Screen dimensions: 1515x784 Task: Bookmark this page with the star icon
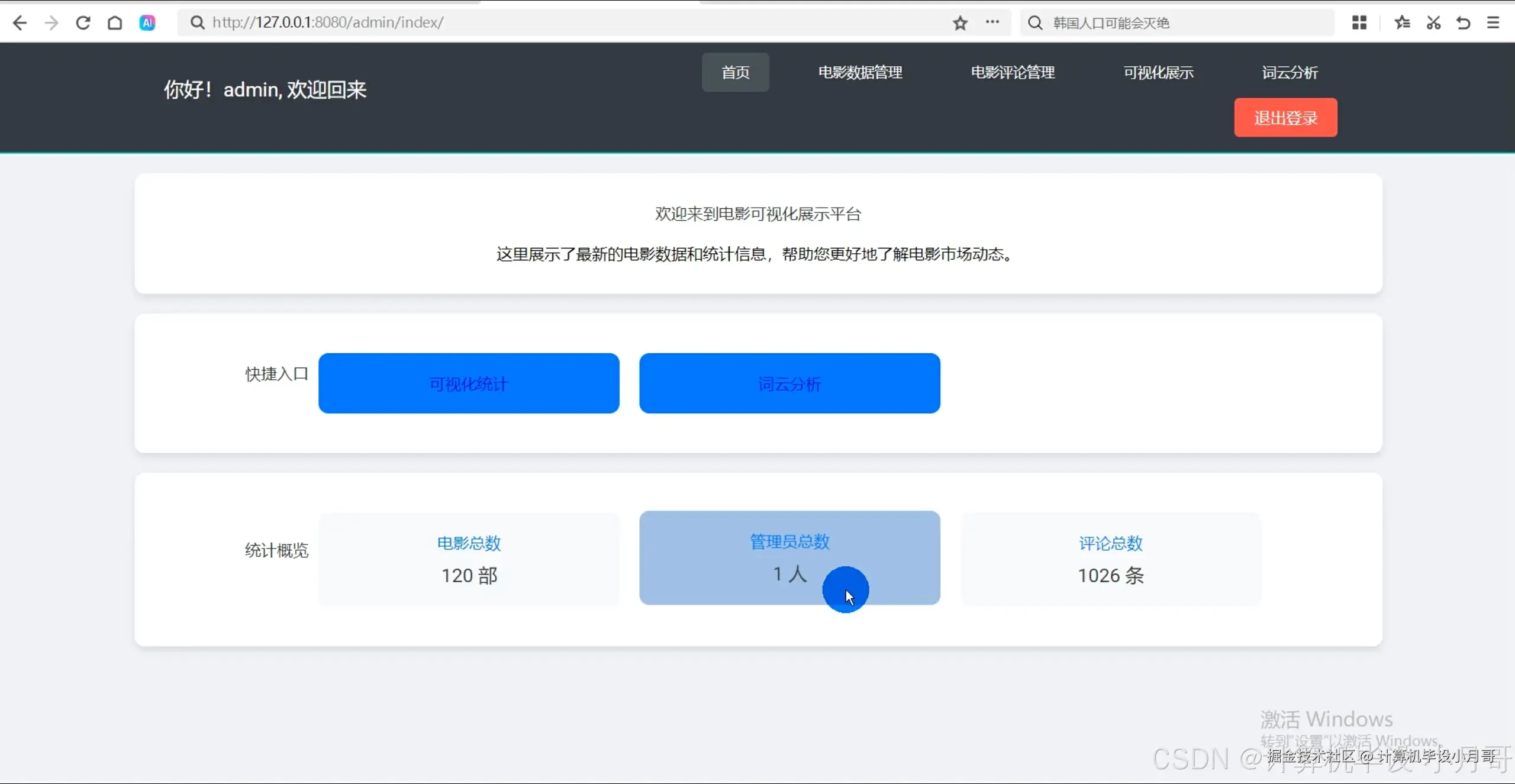pyautogui.click(x=960, y=22)
